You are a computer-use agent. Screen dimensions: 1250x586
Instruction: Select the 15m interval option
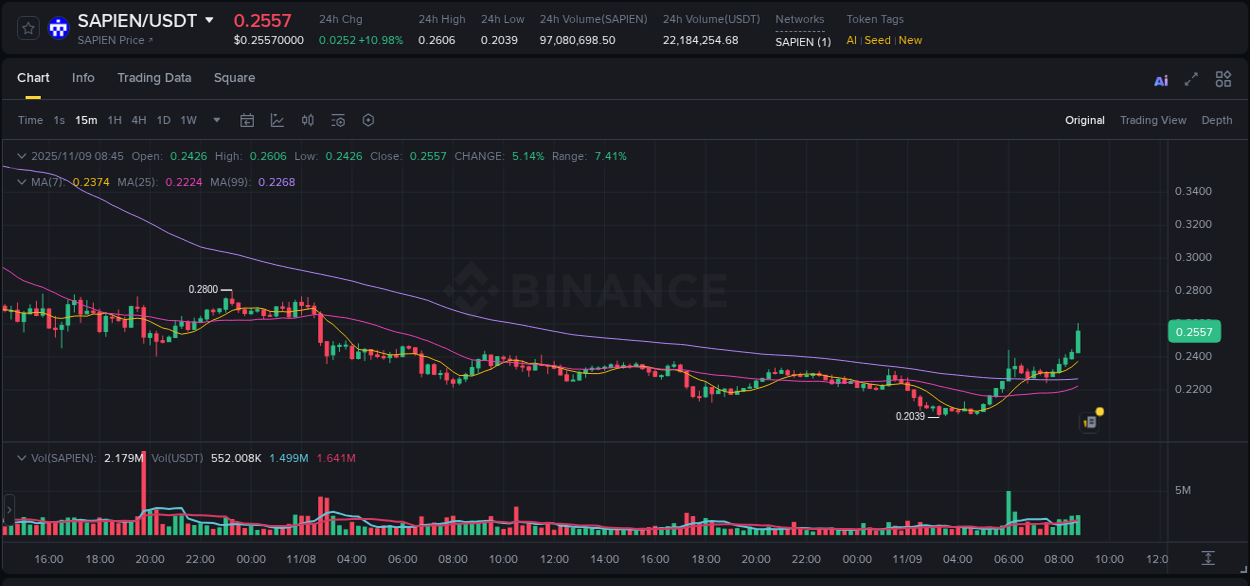pyautogui.click(x=86, y=120)
